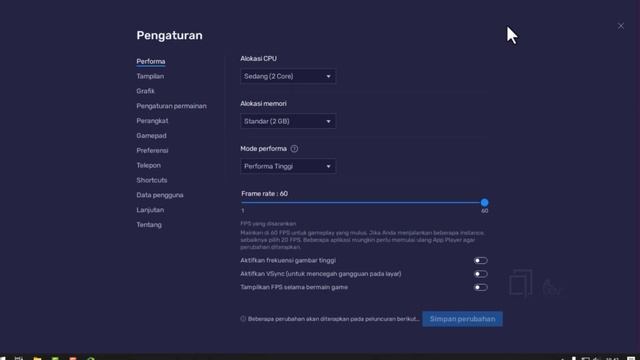The width and height of the screenshot is (640, 360).
Task: Click the "FPS yang disarankan" text
Action: point(268,224)
